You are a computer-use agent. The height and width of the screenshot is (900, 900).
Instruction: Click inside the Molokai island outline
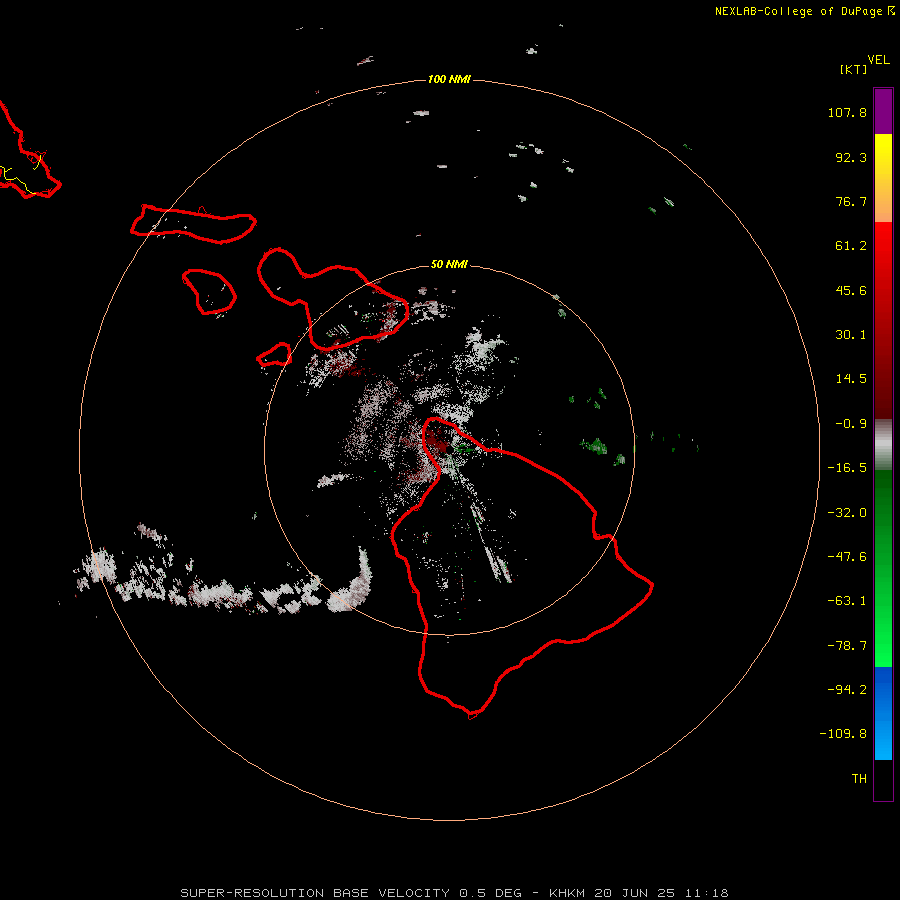coord(195,224)
